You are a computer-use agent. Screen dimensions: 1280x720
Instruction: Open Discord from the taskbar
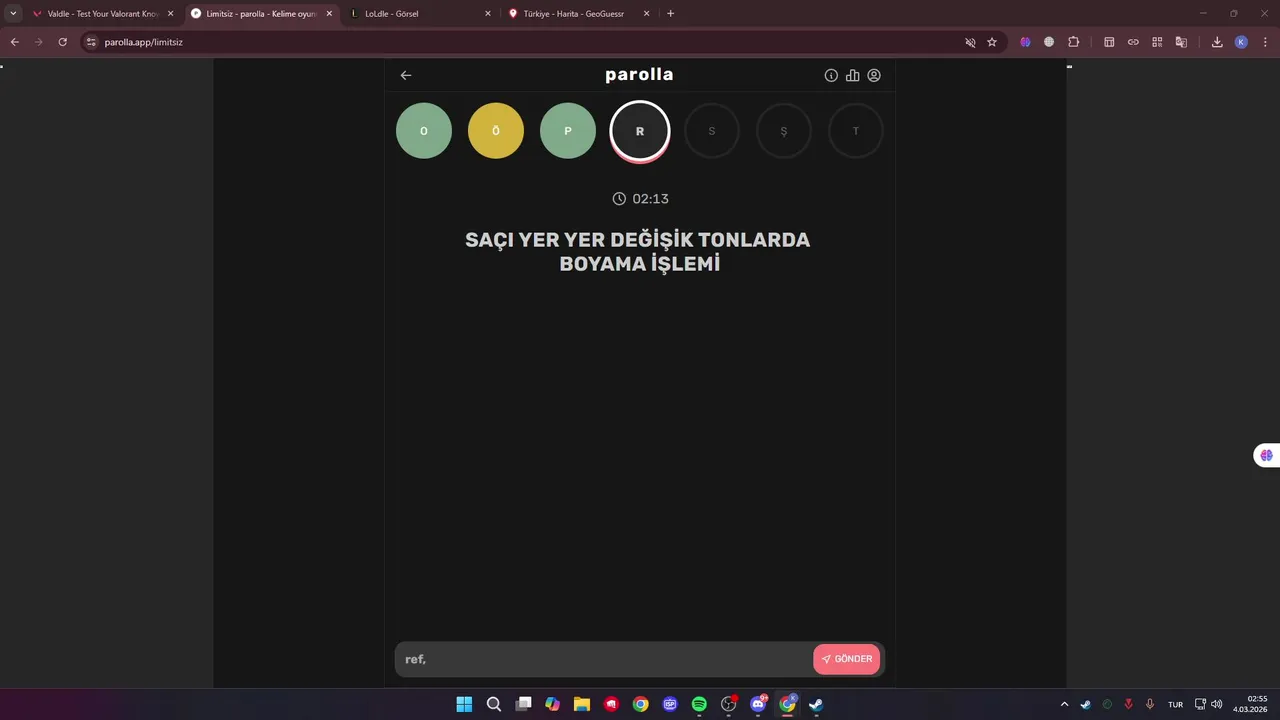coord(758,704)
